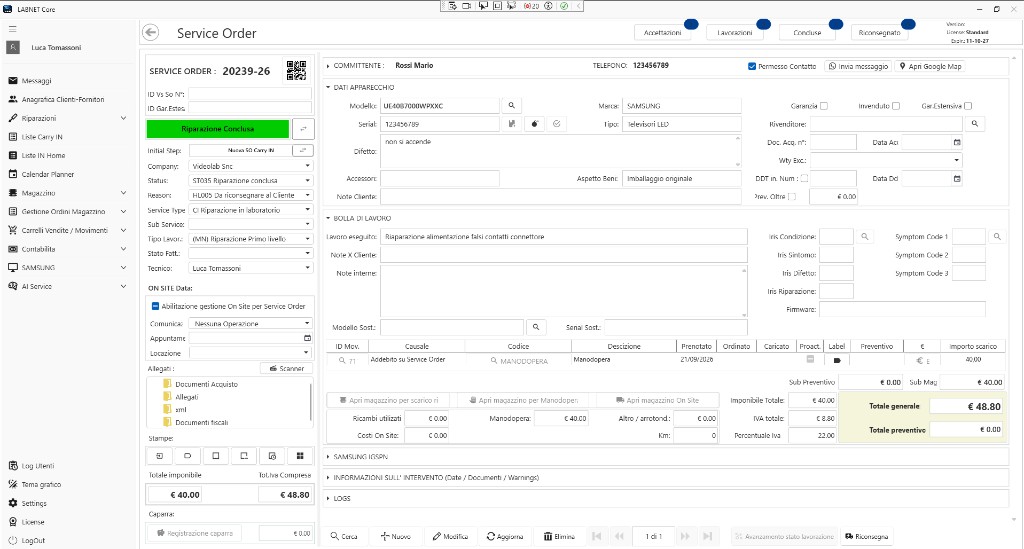
Task: Open Tema grafico in the sidebar
Action: 35,484
